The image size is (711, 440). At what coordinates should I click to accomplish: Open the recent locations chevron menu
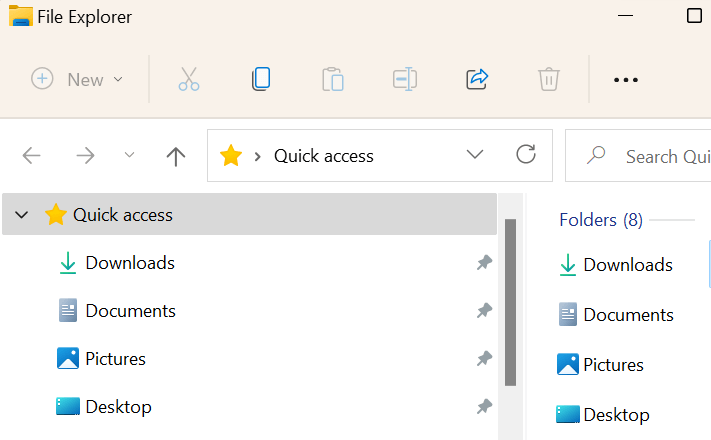click(129, 155)
